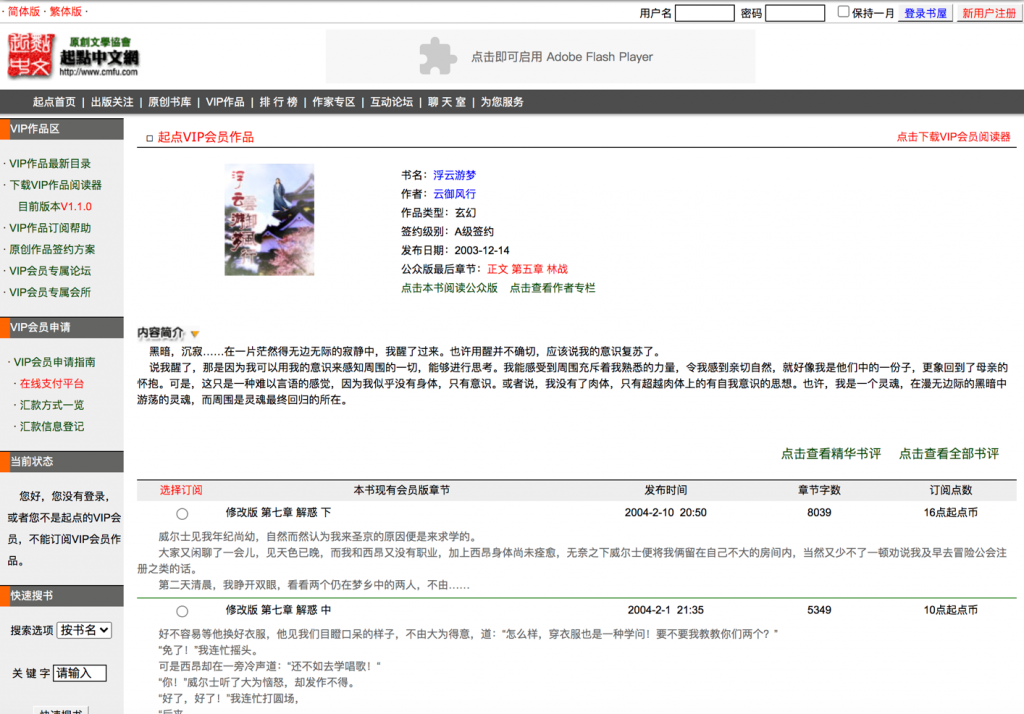This screenshot has height=714, width=1024.
Task: Click signing level A级签约
Action: coord(474,232)
